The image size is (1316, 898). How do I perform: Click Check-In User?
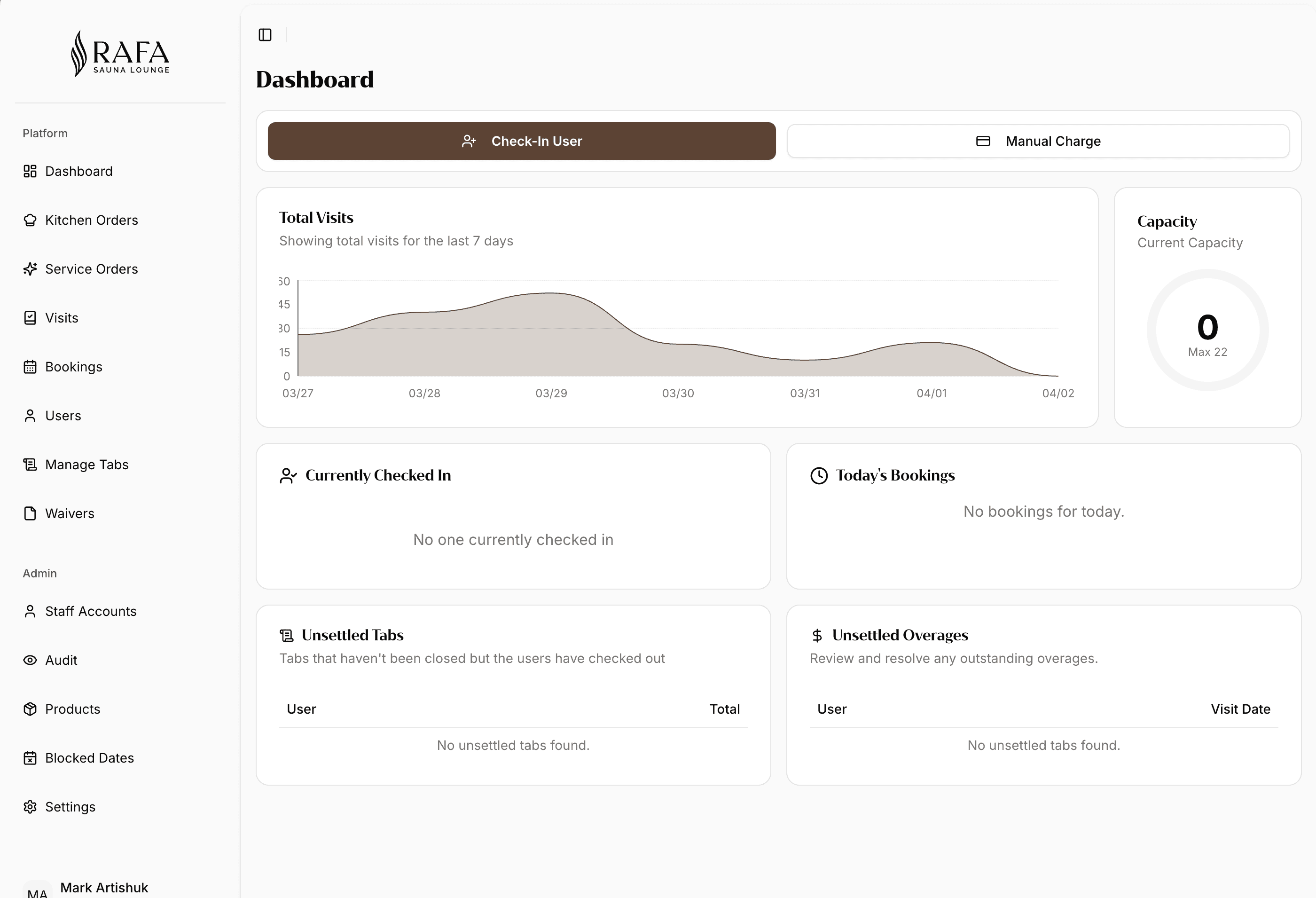click(x=520, y=141)
